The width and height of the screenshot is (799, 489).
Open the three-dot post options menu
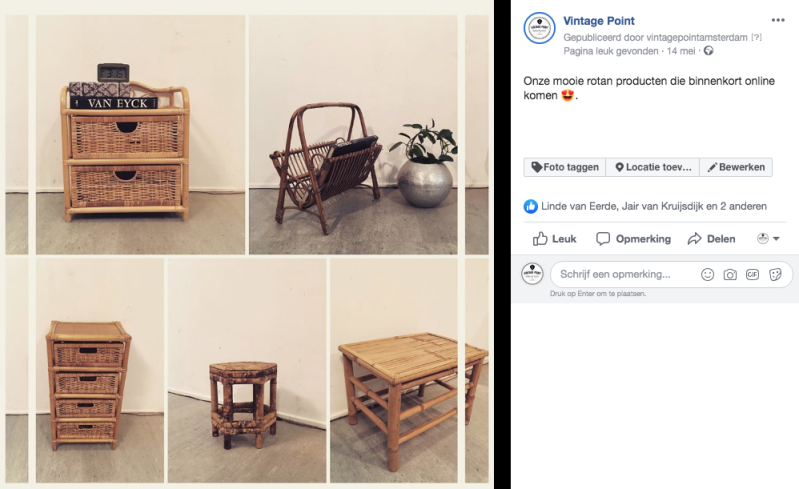[x=778, y=20]
